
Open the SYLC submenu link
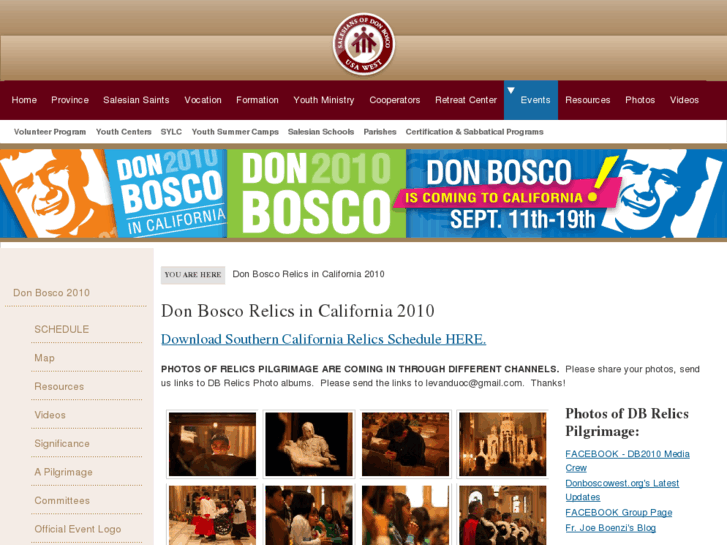[171, 132]
